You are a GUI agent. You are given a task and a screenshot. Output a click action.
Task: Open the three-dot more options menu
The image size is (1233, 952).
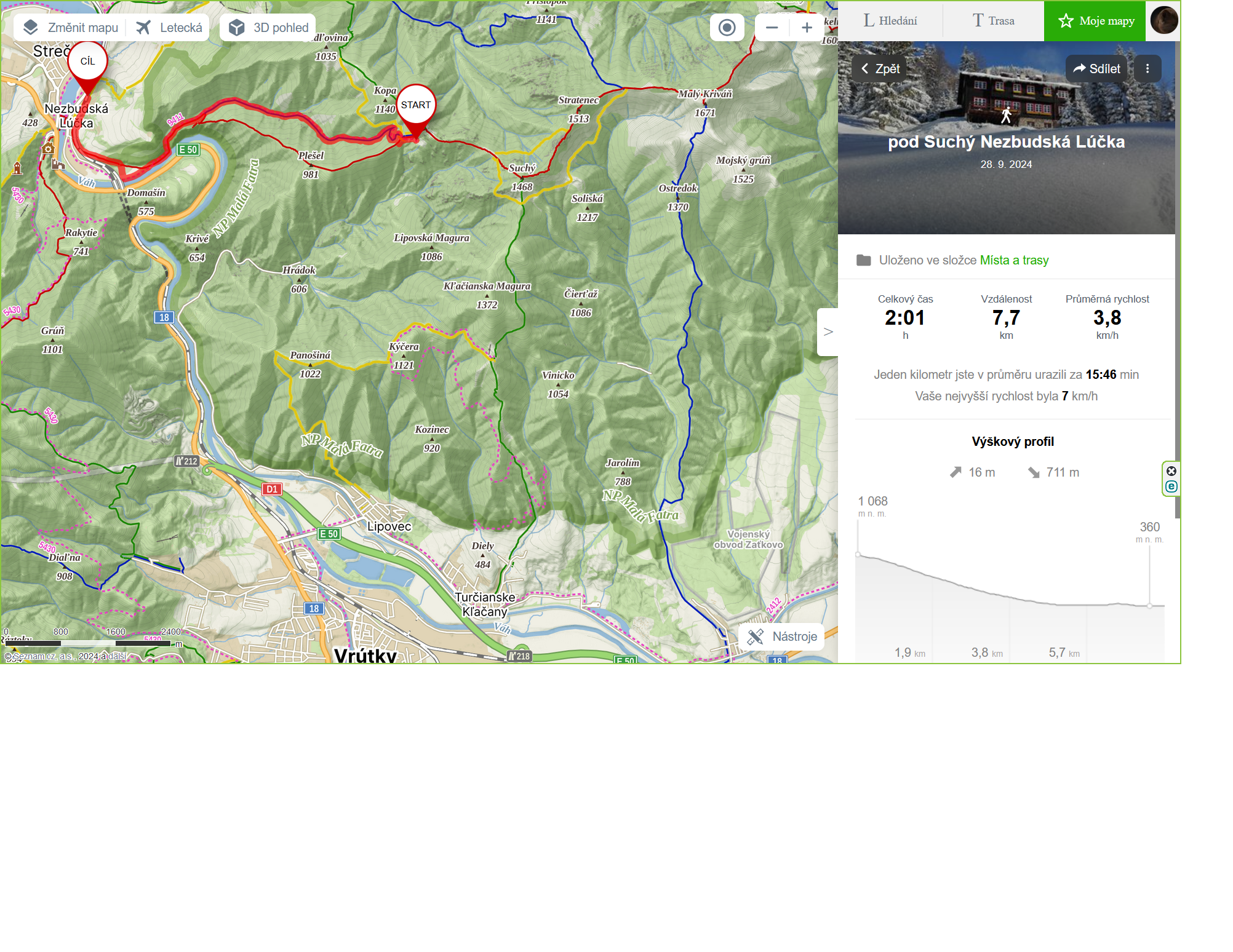[1147, 69]
